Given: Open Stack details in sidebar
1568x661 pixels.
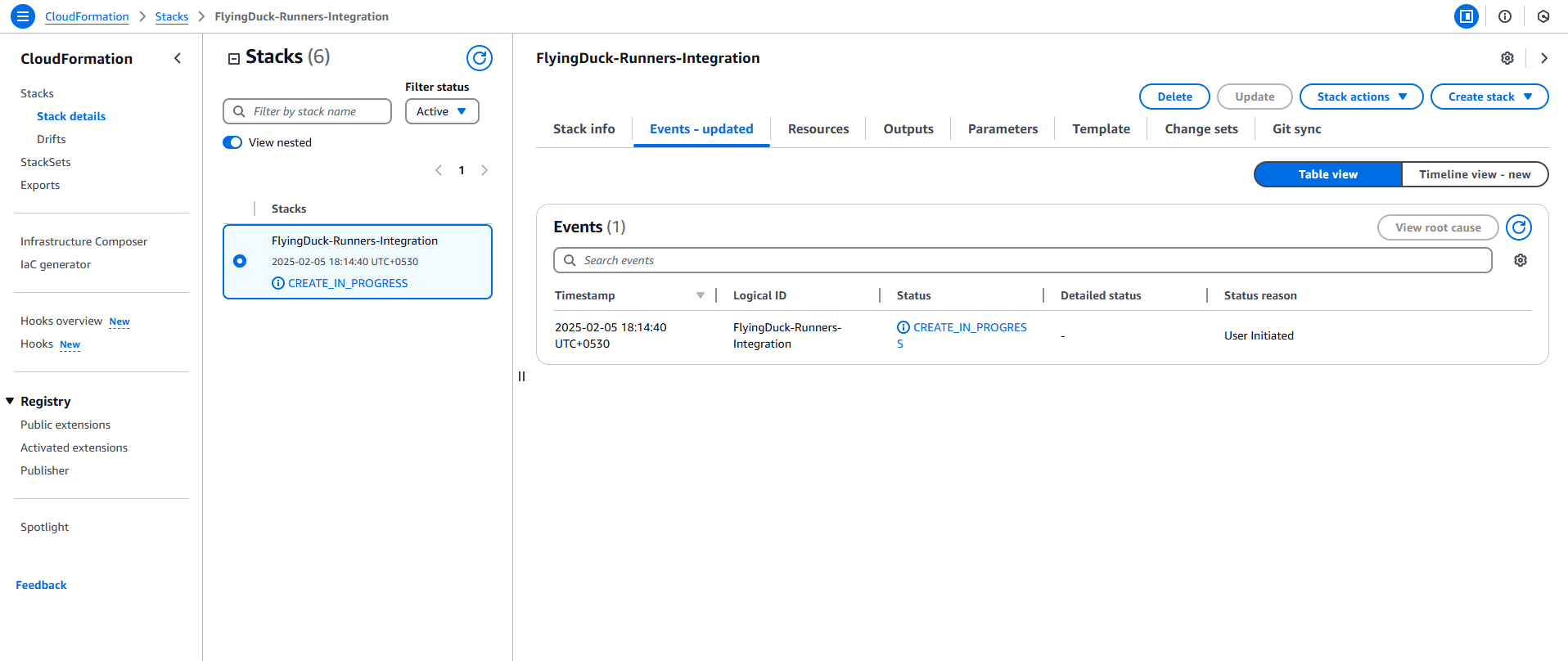Looking at the screenshot, I should 71,116.
